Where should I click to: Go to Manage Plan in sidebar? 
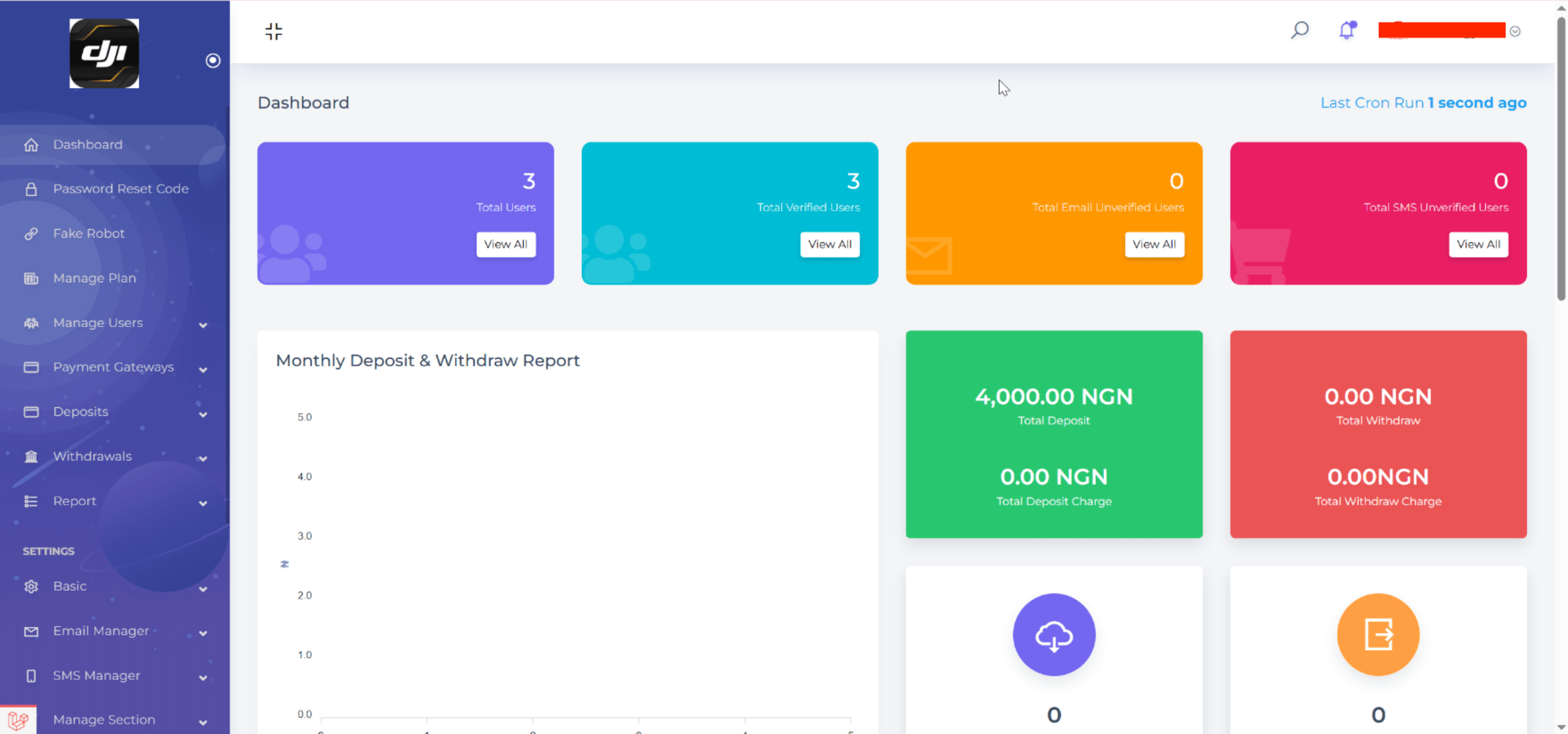[x=94, y=278]
